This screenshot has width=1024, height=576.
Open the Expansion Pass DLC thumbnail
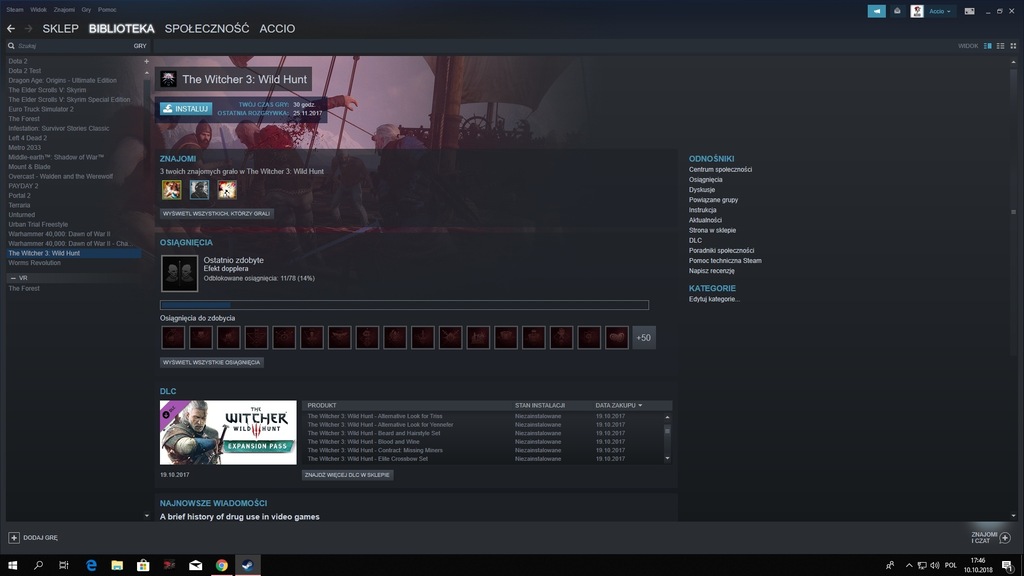click(x=228, y=432)
